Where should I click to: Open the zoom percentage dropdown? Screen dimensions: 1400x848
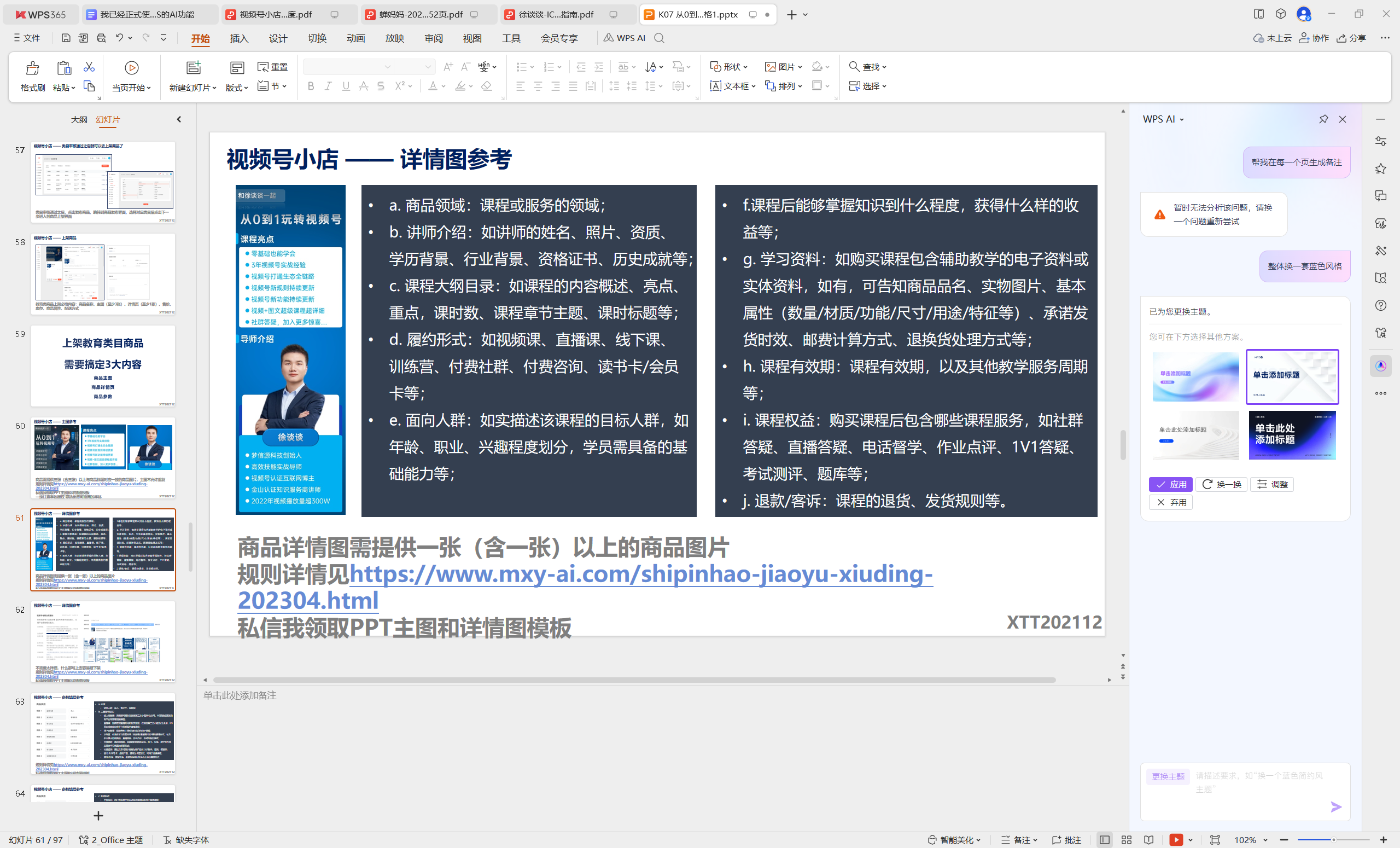(1265, 839)
